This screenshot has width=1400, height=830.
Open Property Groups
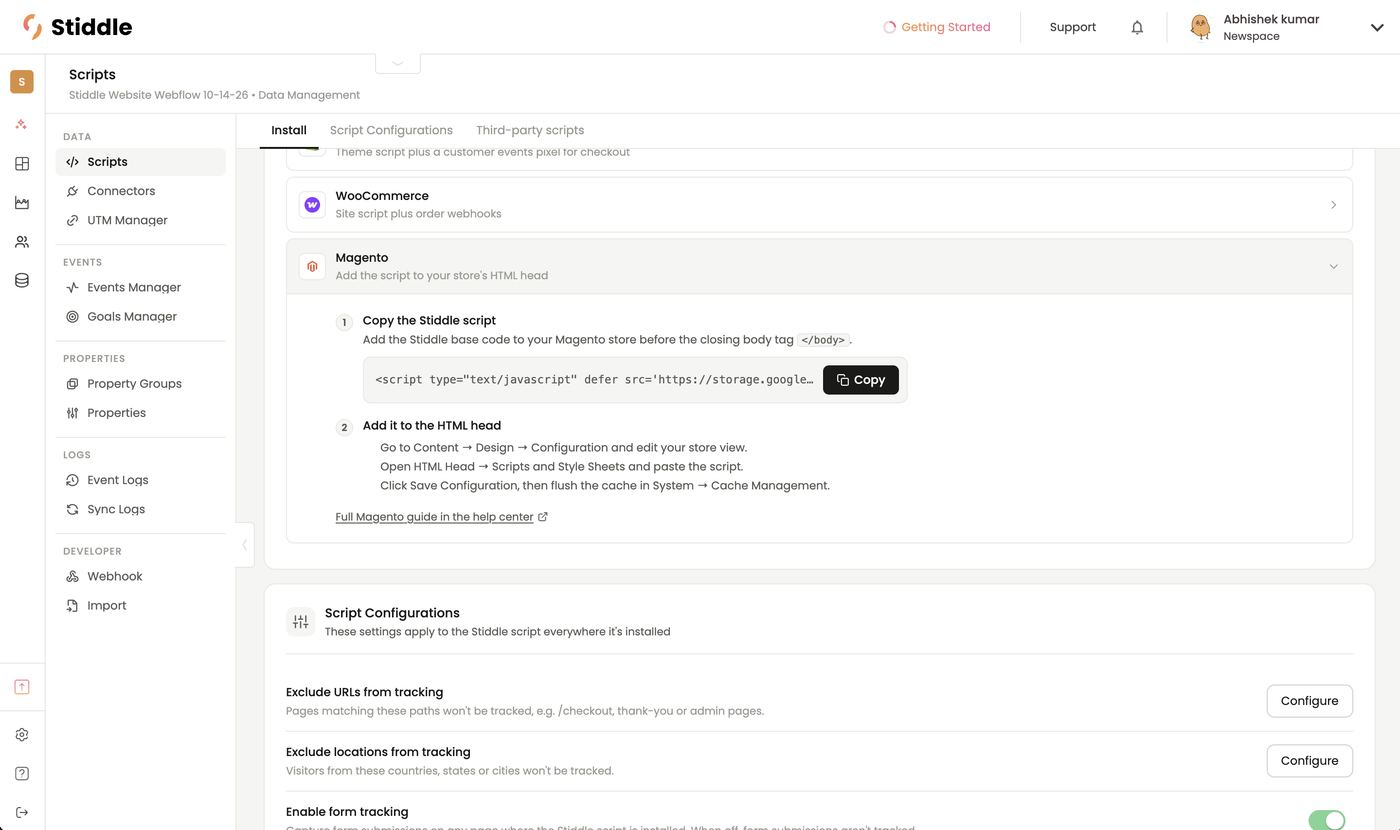[x=141, y=383]
